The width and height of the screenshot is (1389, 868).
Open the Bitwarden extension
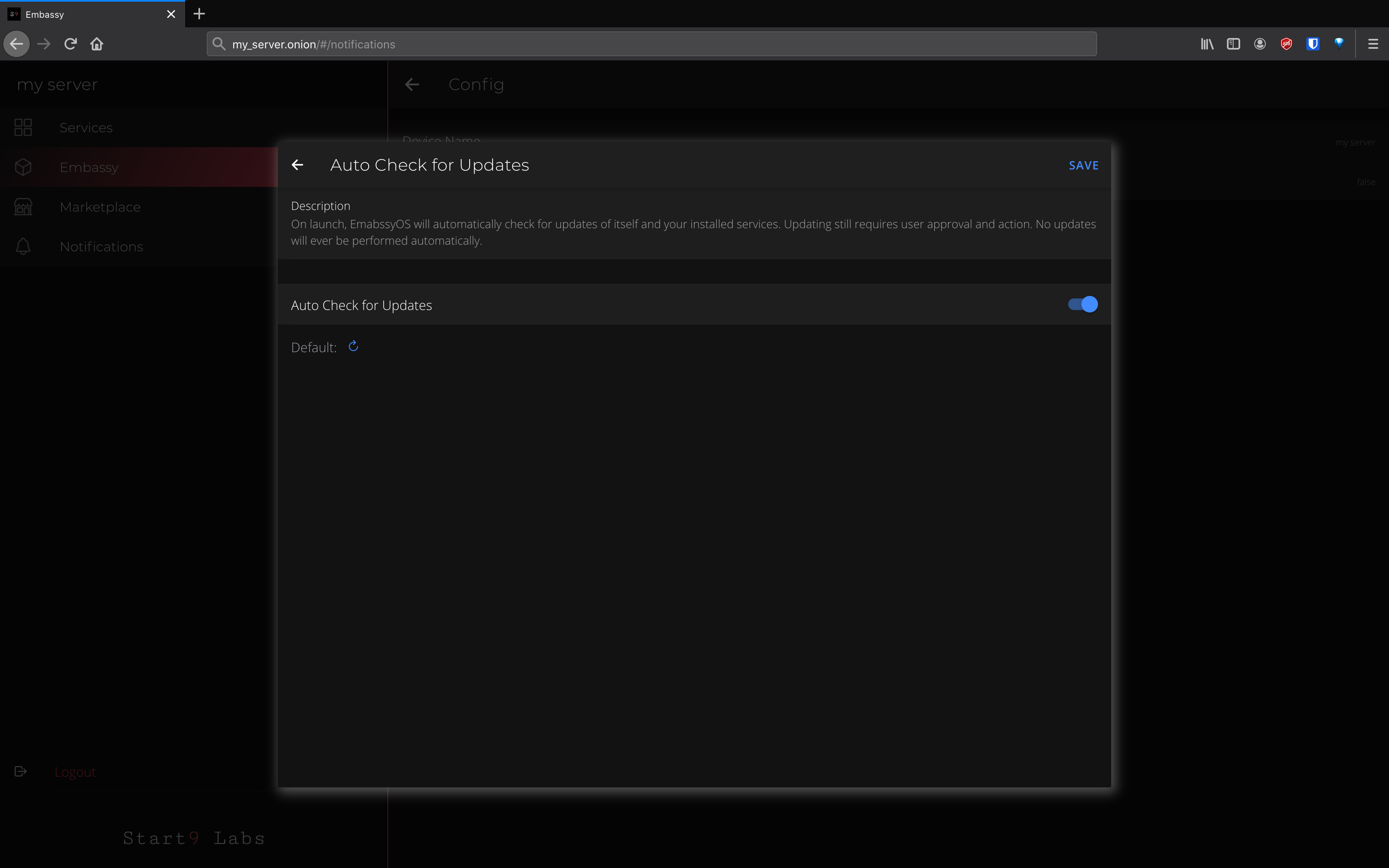click(1313, 44)
